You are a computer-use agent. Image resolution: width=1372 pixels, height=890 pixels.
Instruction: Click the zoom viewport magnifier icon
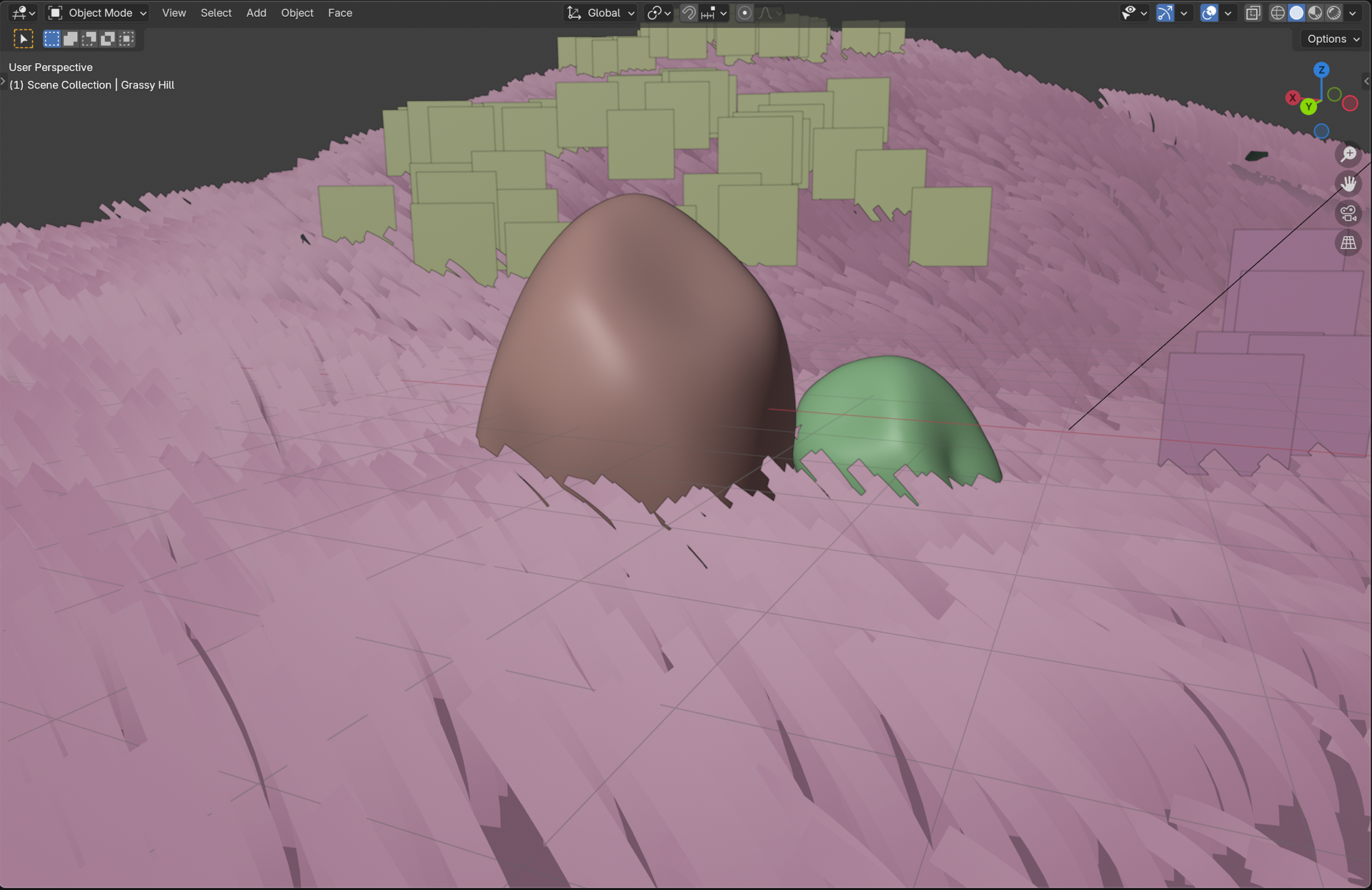(1348, 154)
